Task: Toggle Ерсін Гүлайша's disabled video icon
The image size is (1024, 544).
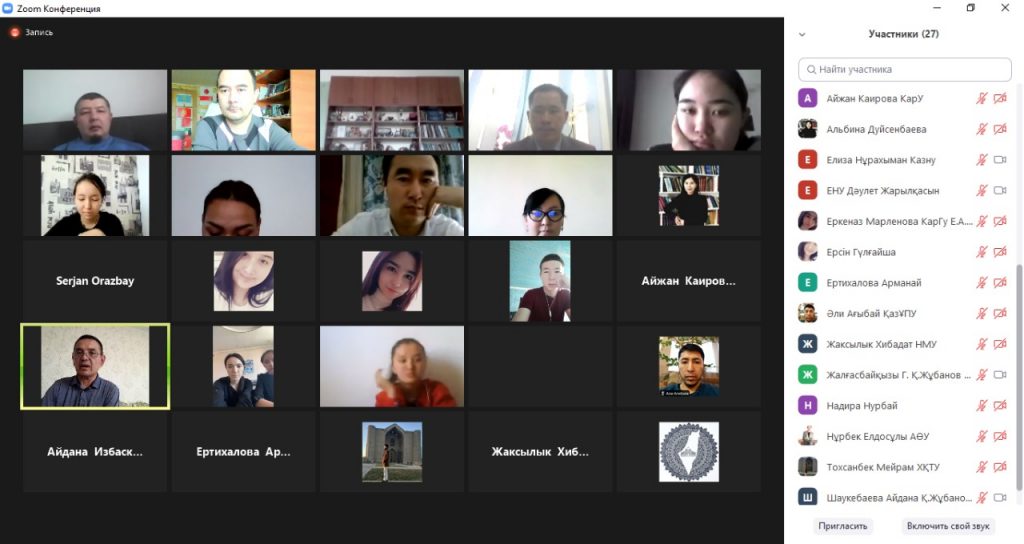Action: (1000, 251)
